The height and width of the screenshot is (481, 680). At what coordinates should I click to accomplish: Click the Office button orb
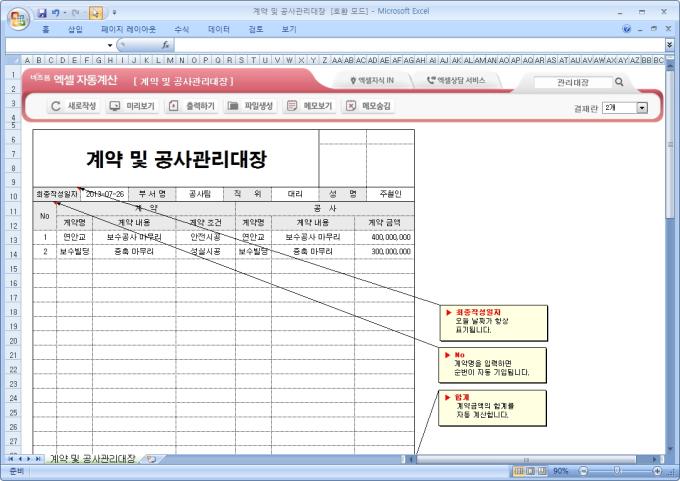(18, 19)
